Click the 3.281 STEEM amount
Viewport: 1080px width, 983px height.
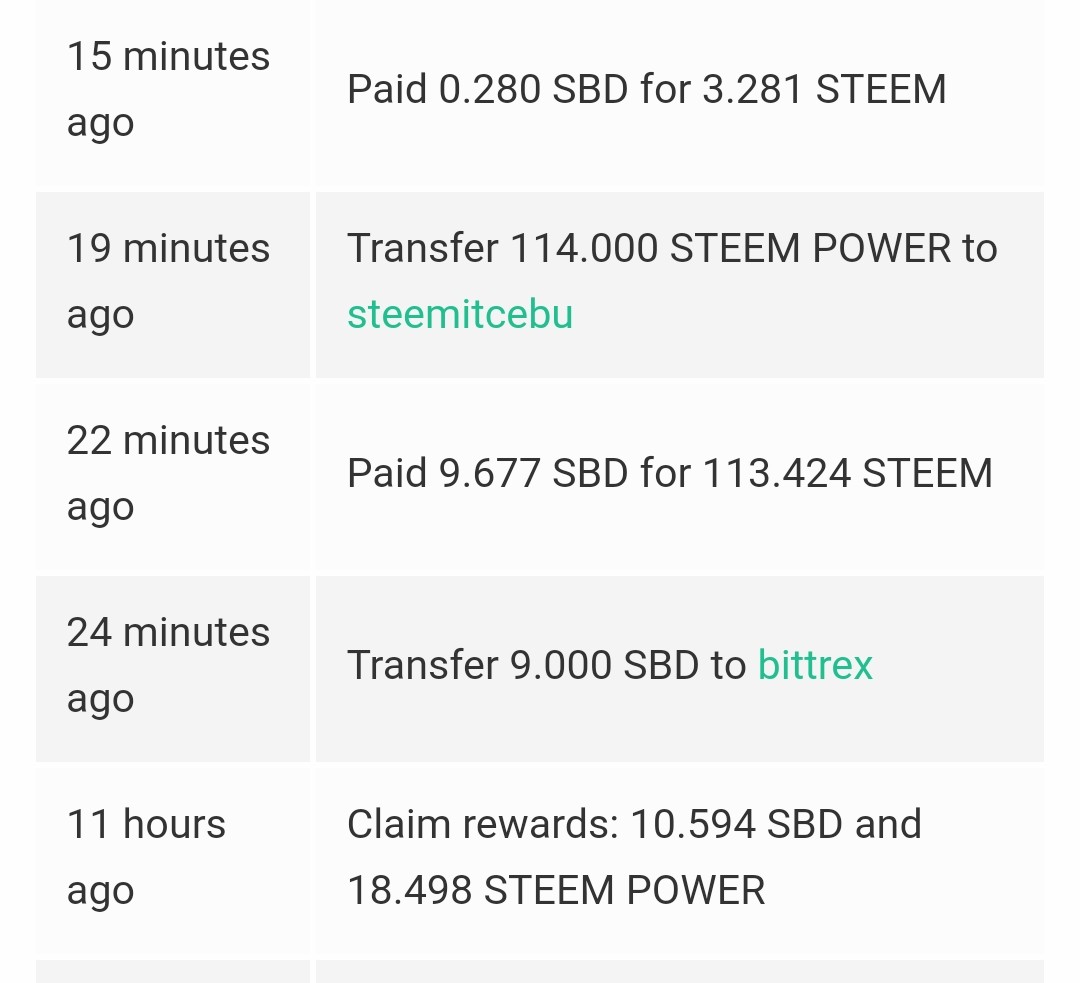coord(824,90)
